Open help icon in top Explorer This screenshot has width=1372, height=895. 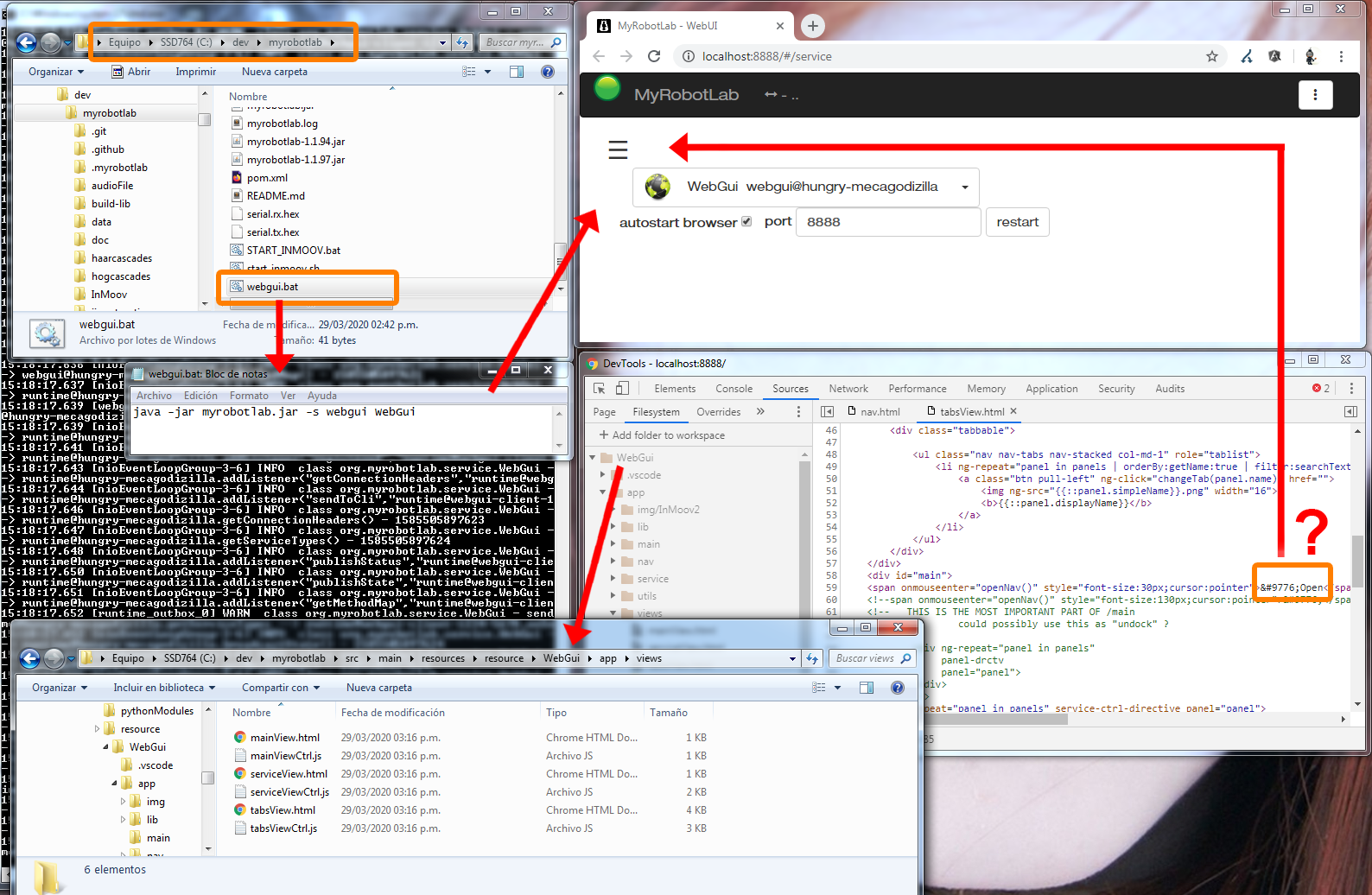547,72
